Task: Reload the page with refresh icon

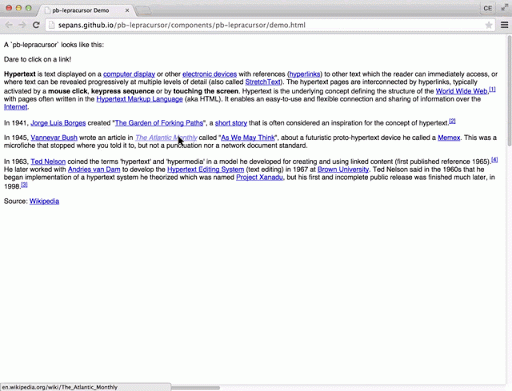Action: pyautogui.click(x=36, y=25)
